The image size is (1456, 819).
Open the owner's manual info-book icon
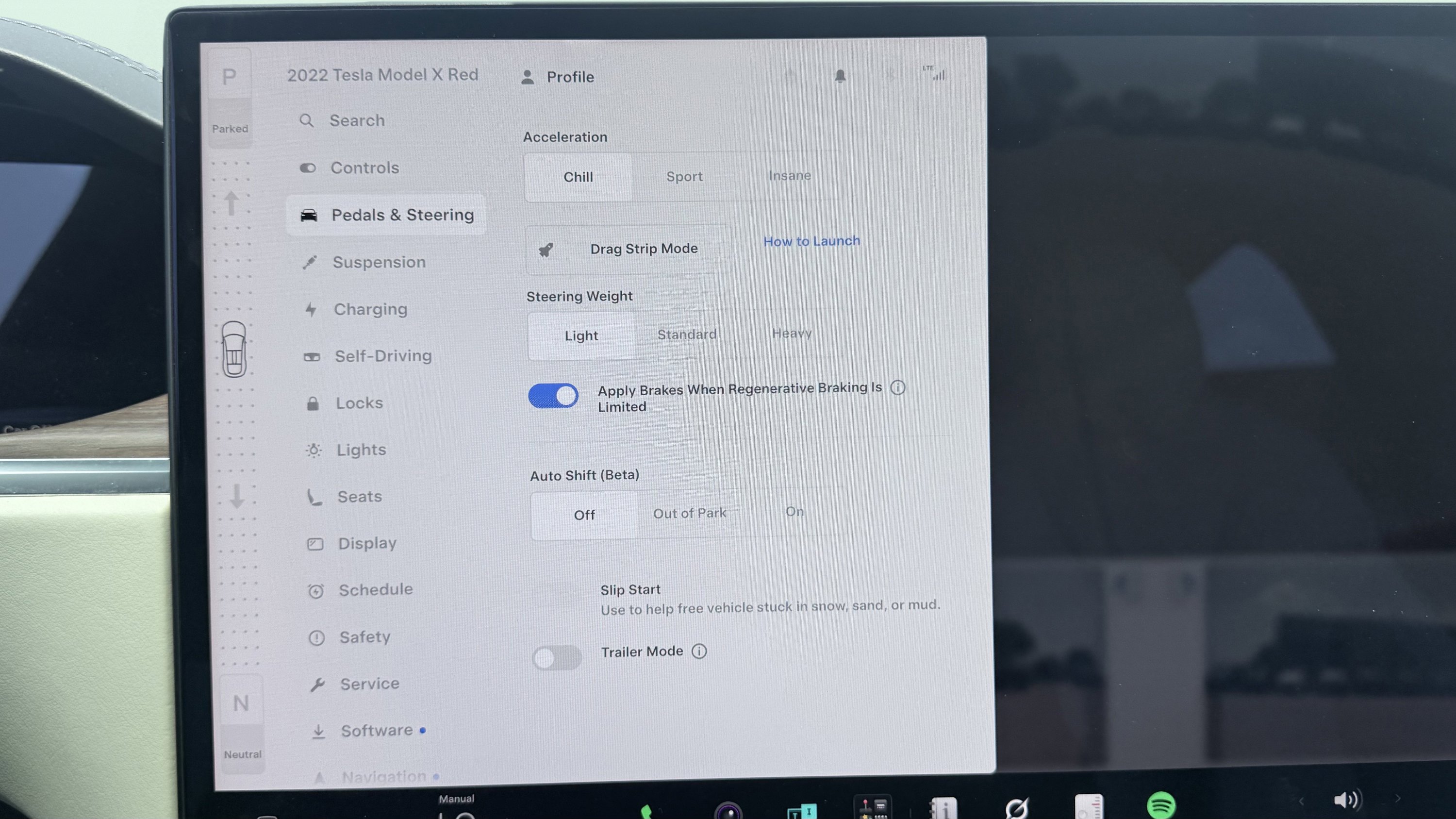[x=944, y=808]
